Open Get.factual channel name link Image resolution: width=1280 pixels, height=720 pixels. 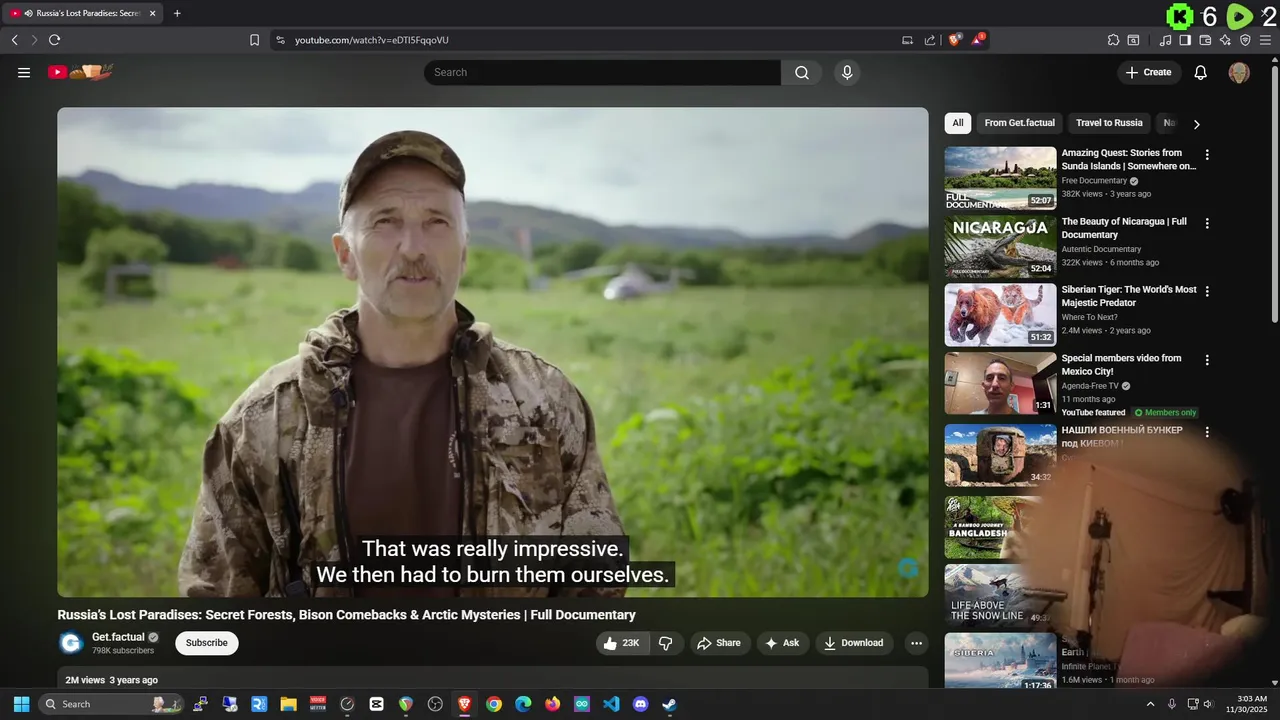[118, 637]
